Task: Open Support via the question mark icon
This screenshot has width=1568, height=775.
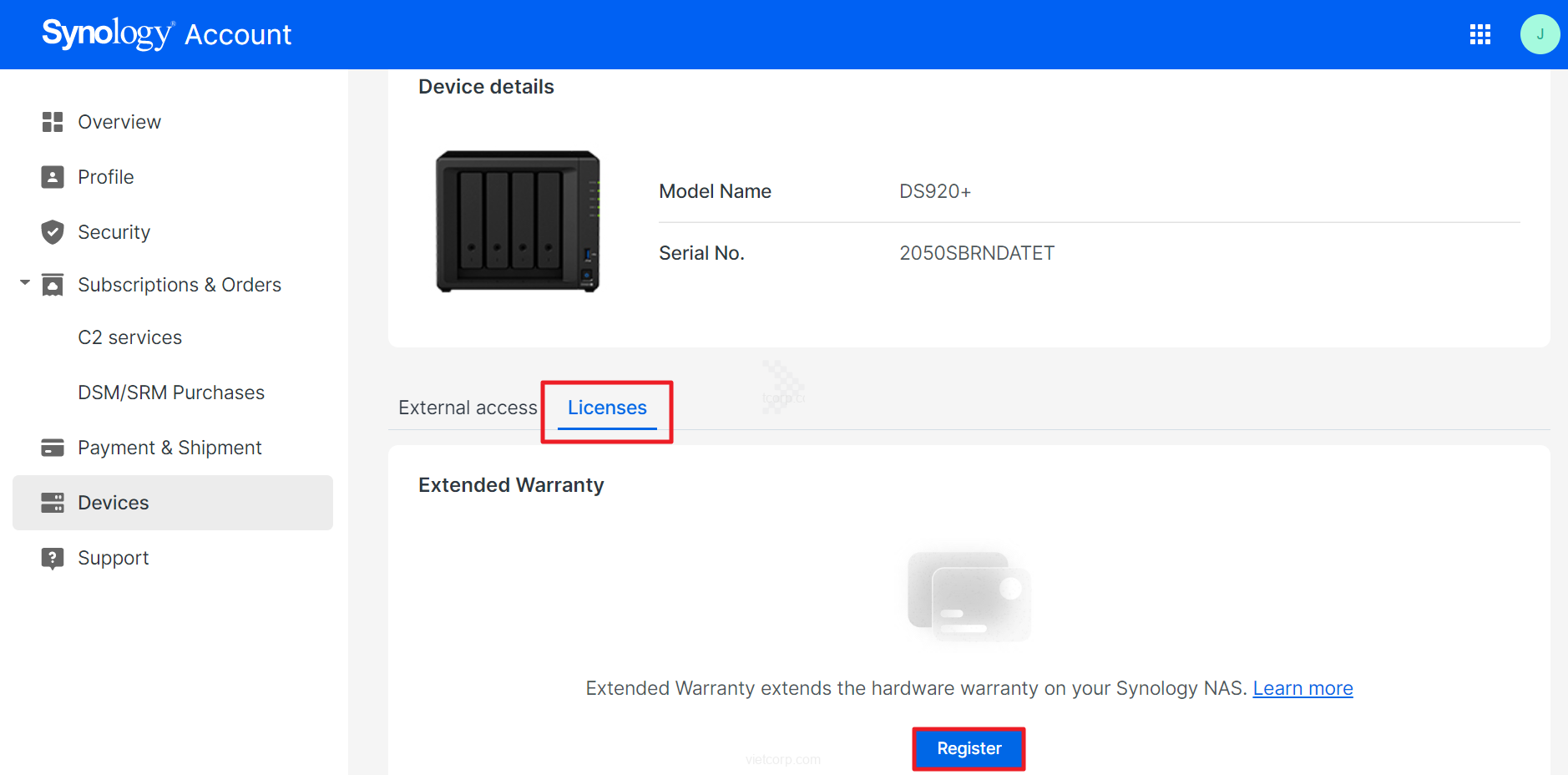Action: tap(52, 557)
